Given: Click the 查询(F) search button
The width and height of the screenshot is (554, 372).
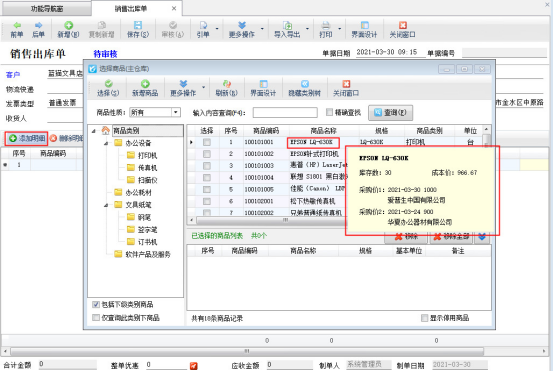Looking at the screenshot, I should point(390,112).
